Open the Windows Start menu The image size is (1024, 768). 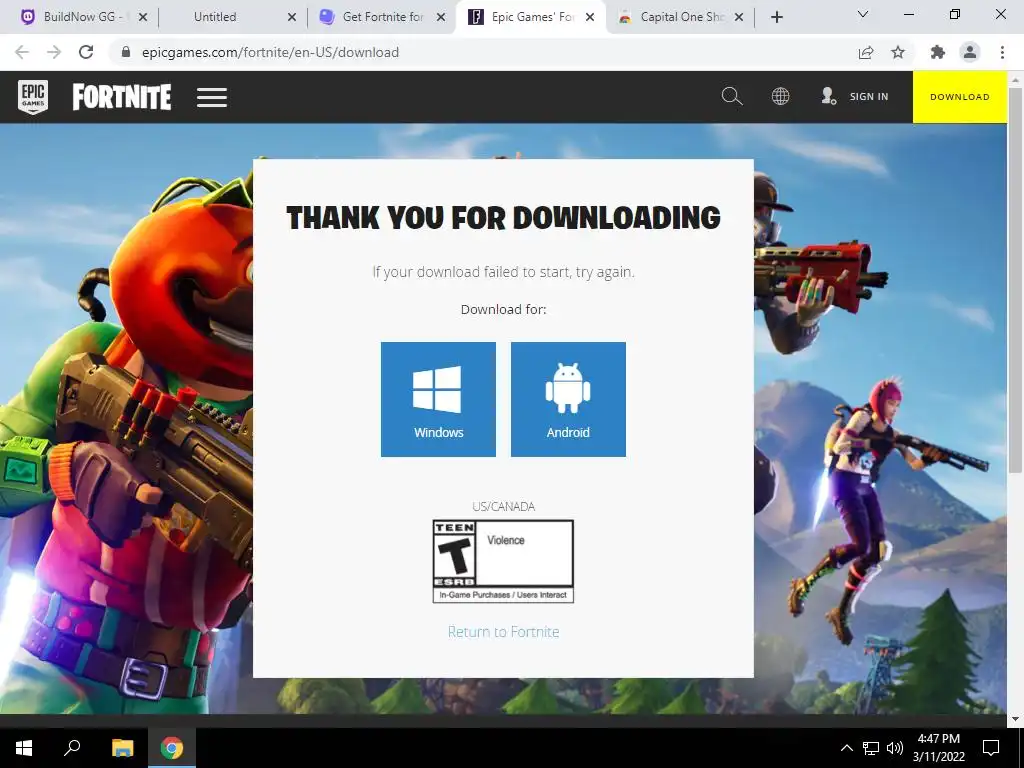tap(24, 748)
